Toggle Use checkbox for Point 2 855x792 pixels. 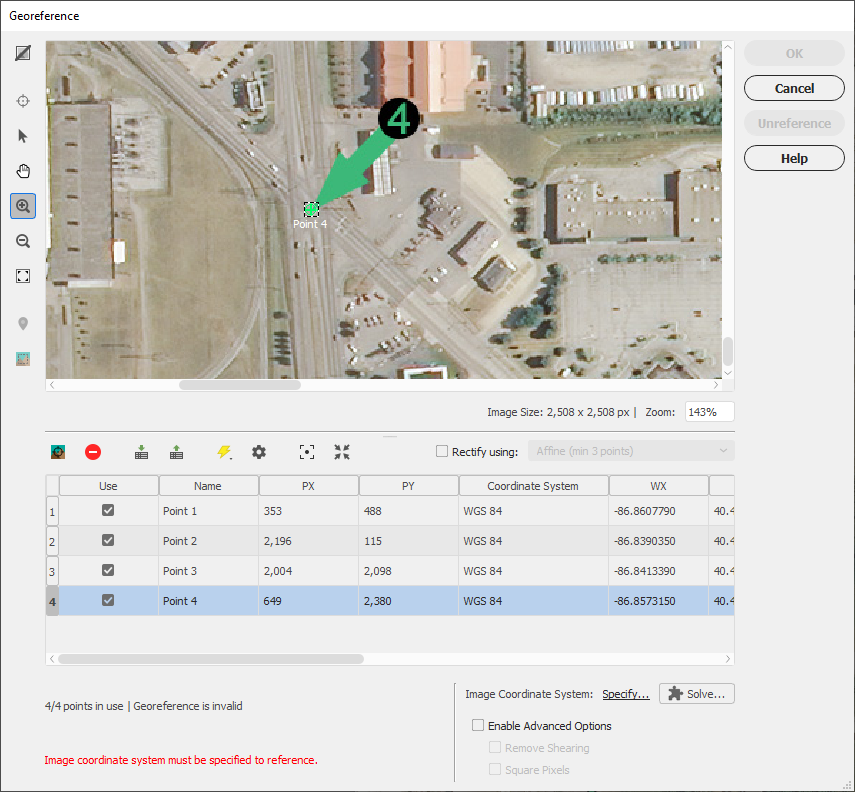pyautogui.click(x=108, y=541)
